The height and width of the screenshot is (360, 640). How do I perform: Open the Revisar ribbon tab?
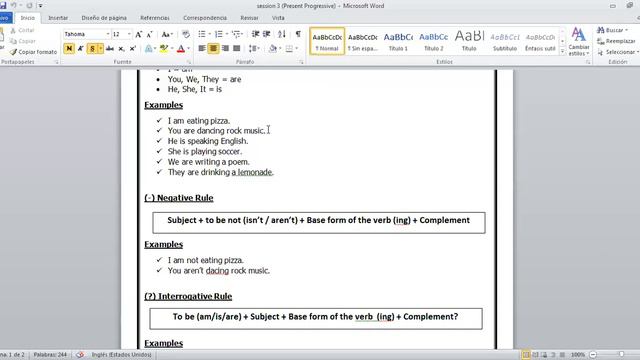249,18
